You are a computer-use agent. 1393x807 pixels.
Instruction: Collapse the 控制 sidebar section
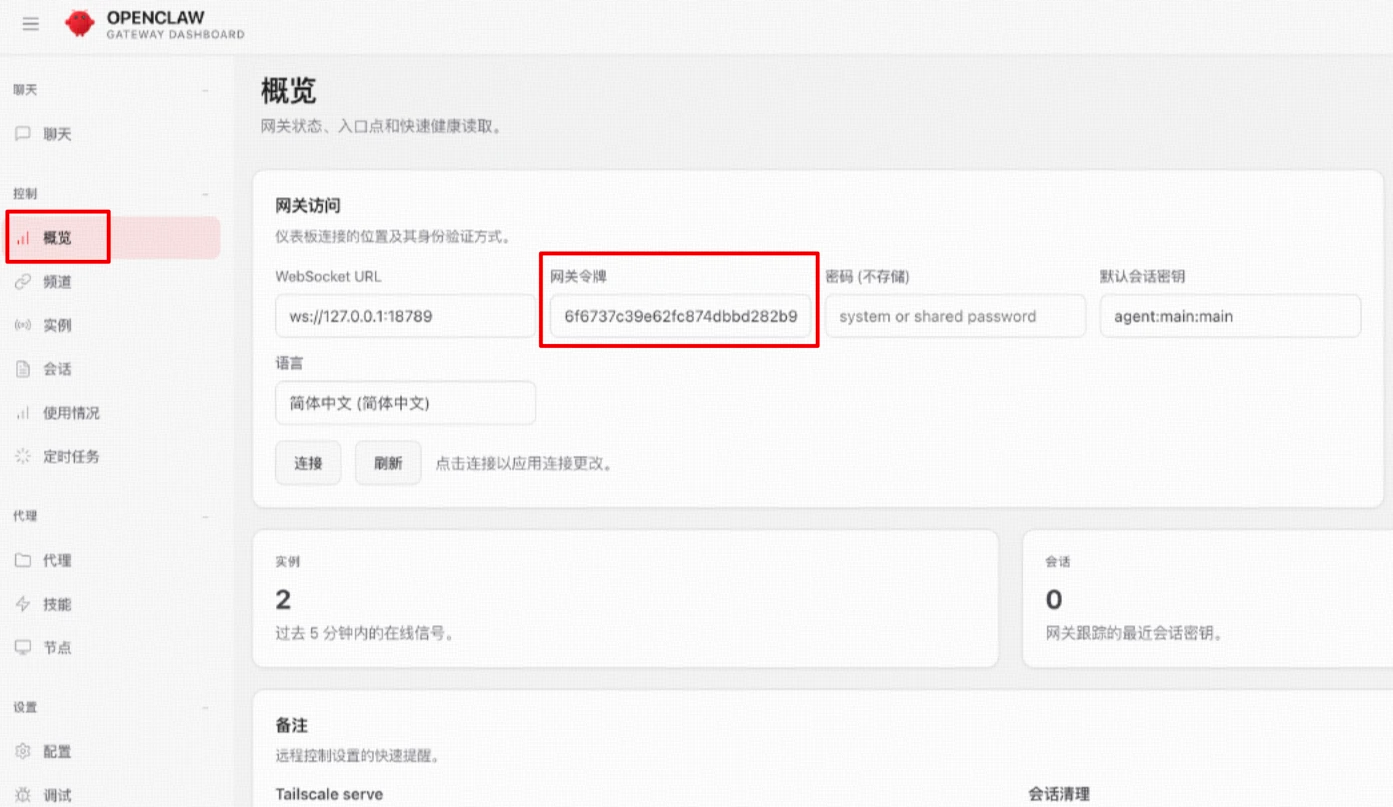pyautogui.click(x=206, y=194)
